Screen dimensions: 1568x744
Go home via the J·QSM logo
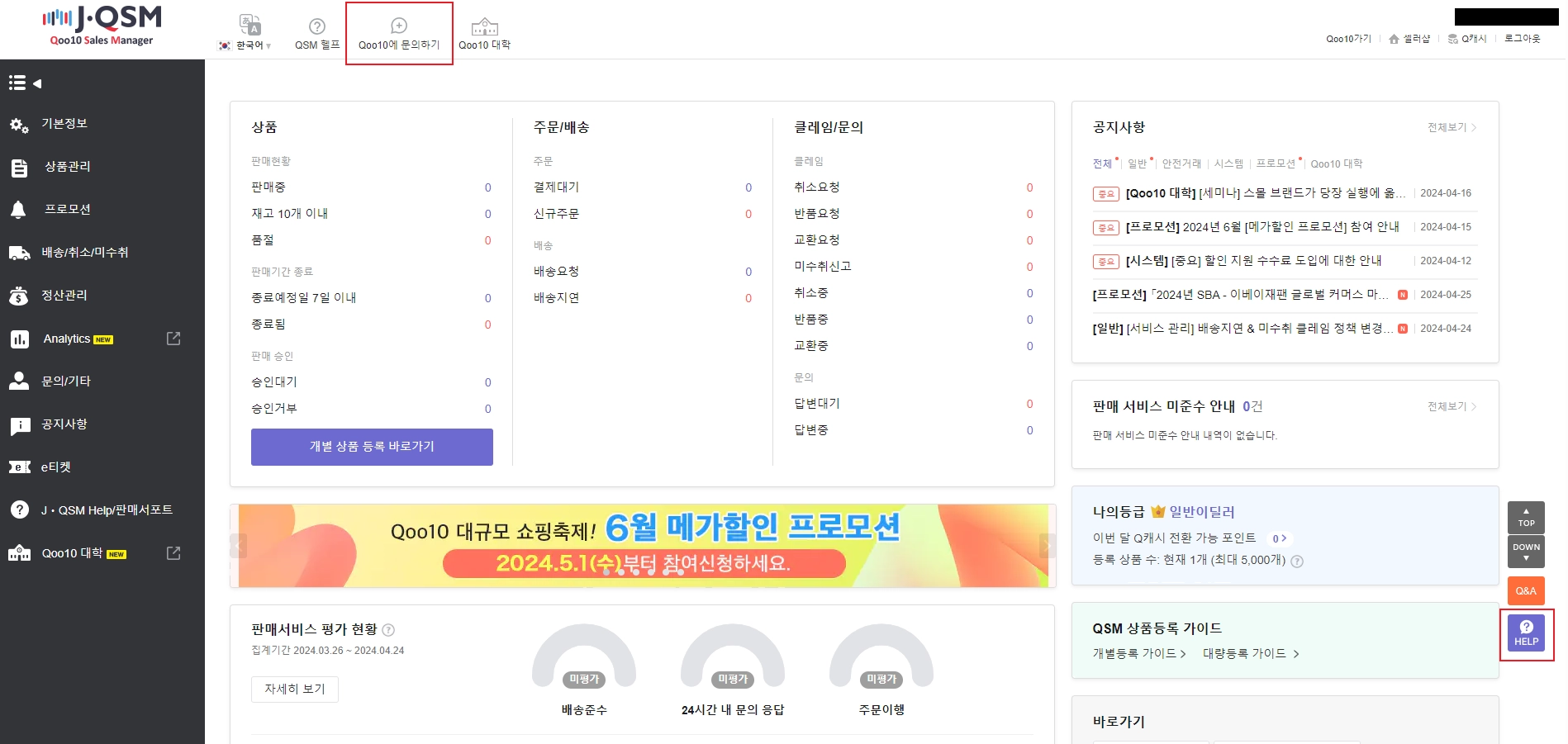[x=102, y=26]
